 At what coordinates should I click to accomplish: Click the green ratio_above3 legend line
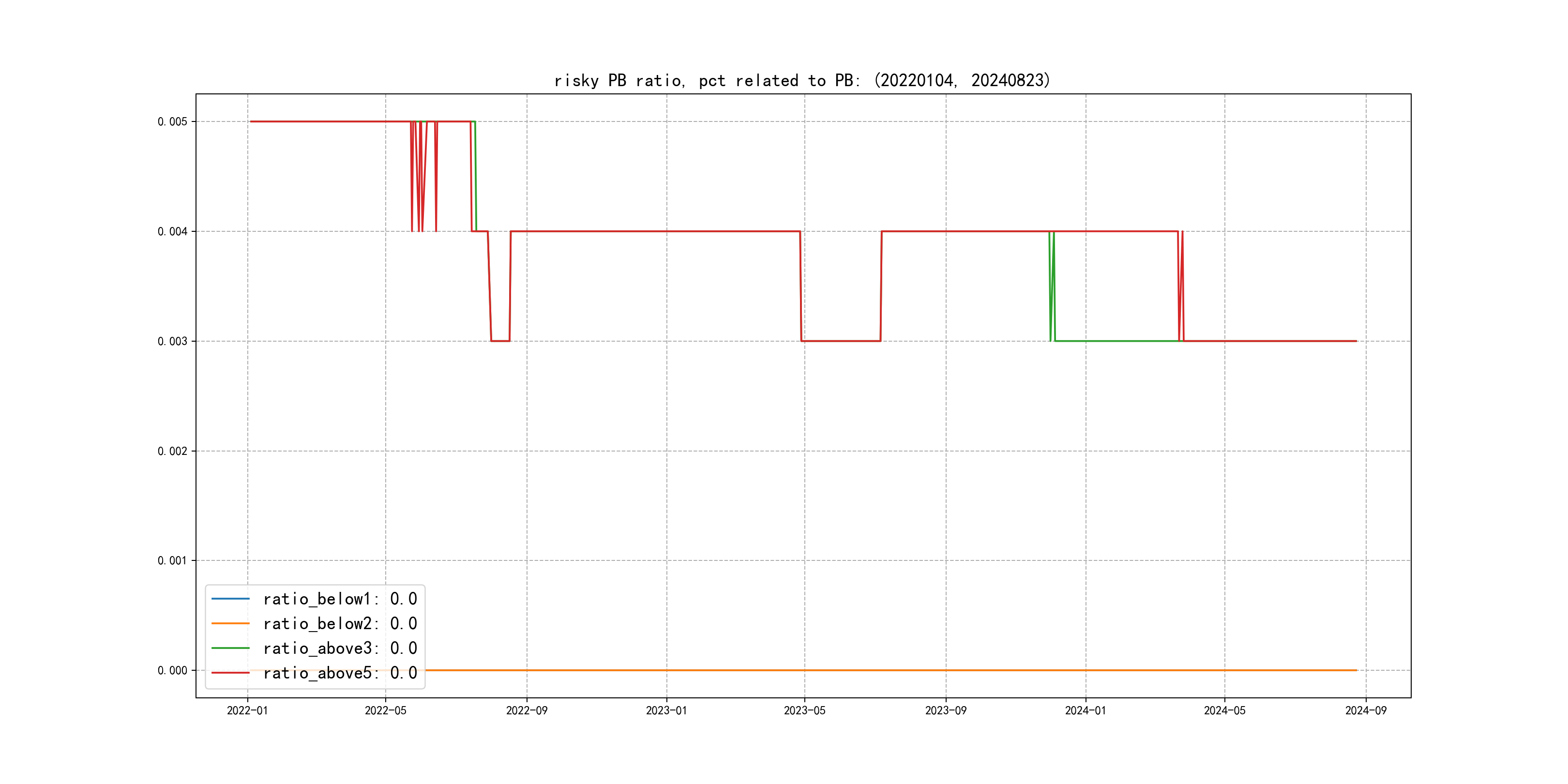pos(230,648)
